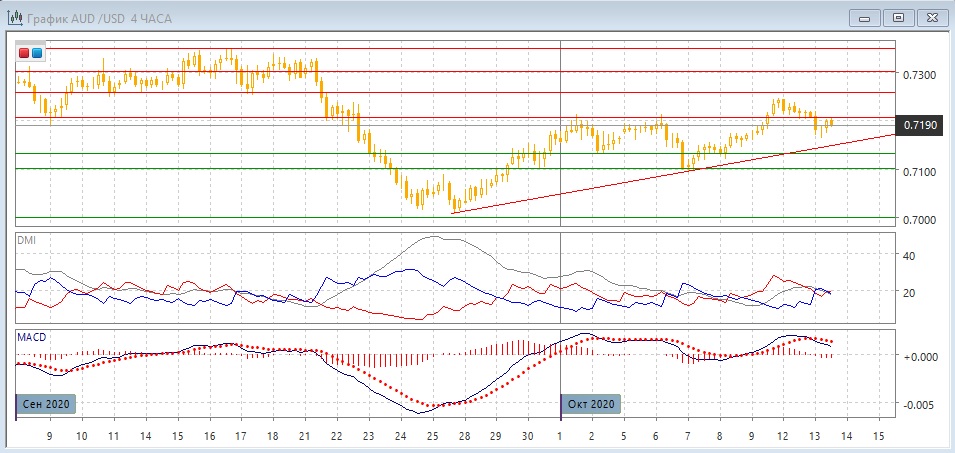Minimize the AUD/USD chart window
Viewport: 955px width, 453px height.
(x=864, y=17)
